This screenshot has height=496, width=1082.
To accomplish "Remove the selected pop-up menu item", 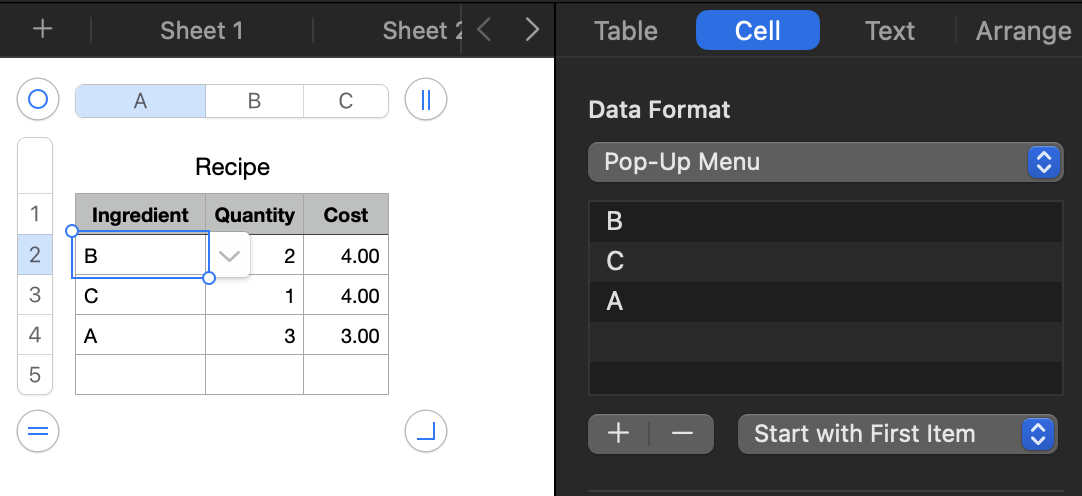I will [682, 434].
